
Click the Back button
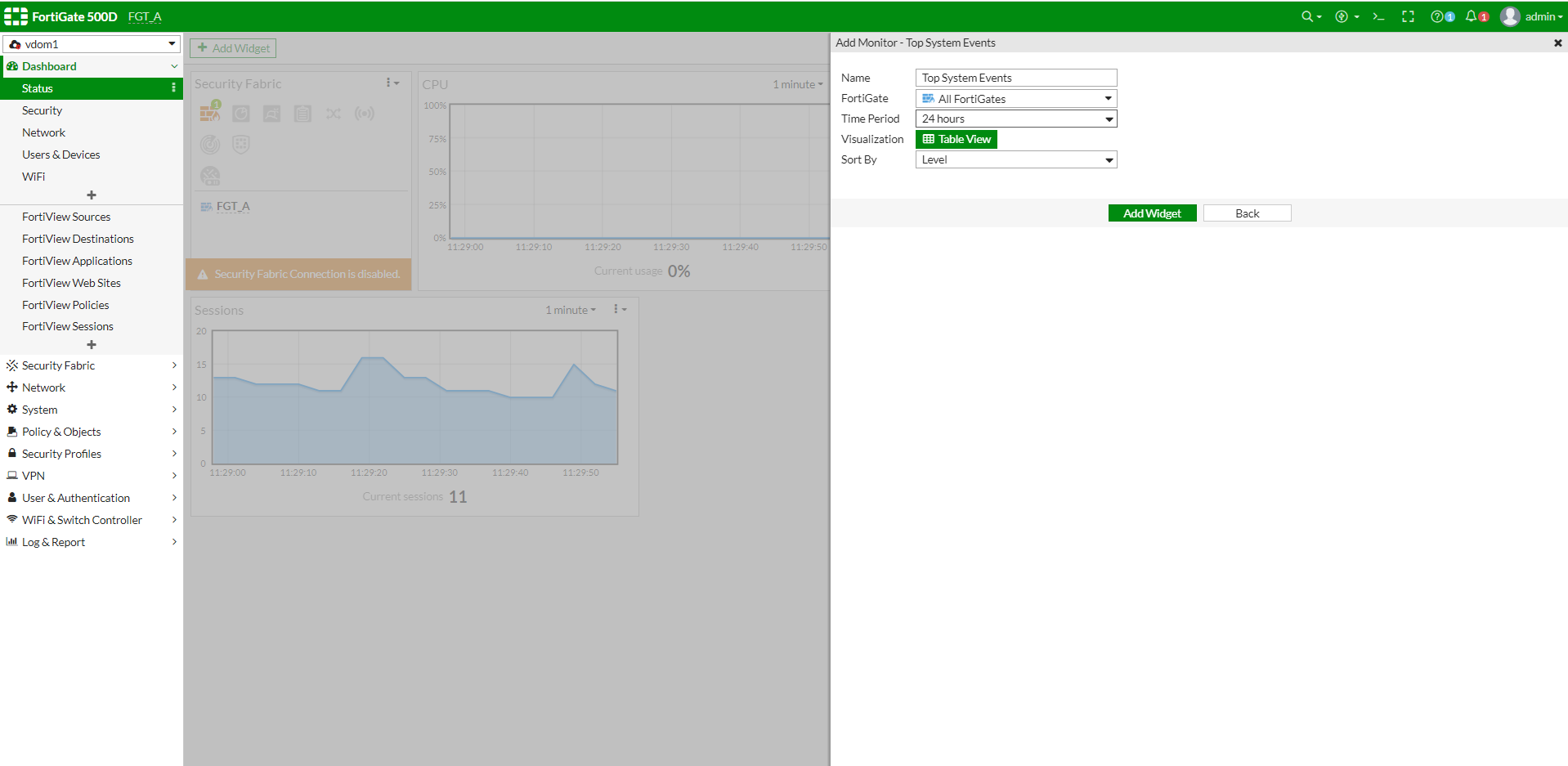[1247, 213]
